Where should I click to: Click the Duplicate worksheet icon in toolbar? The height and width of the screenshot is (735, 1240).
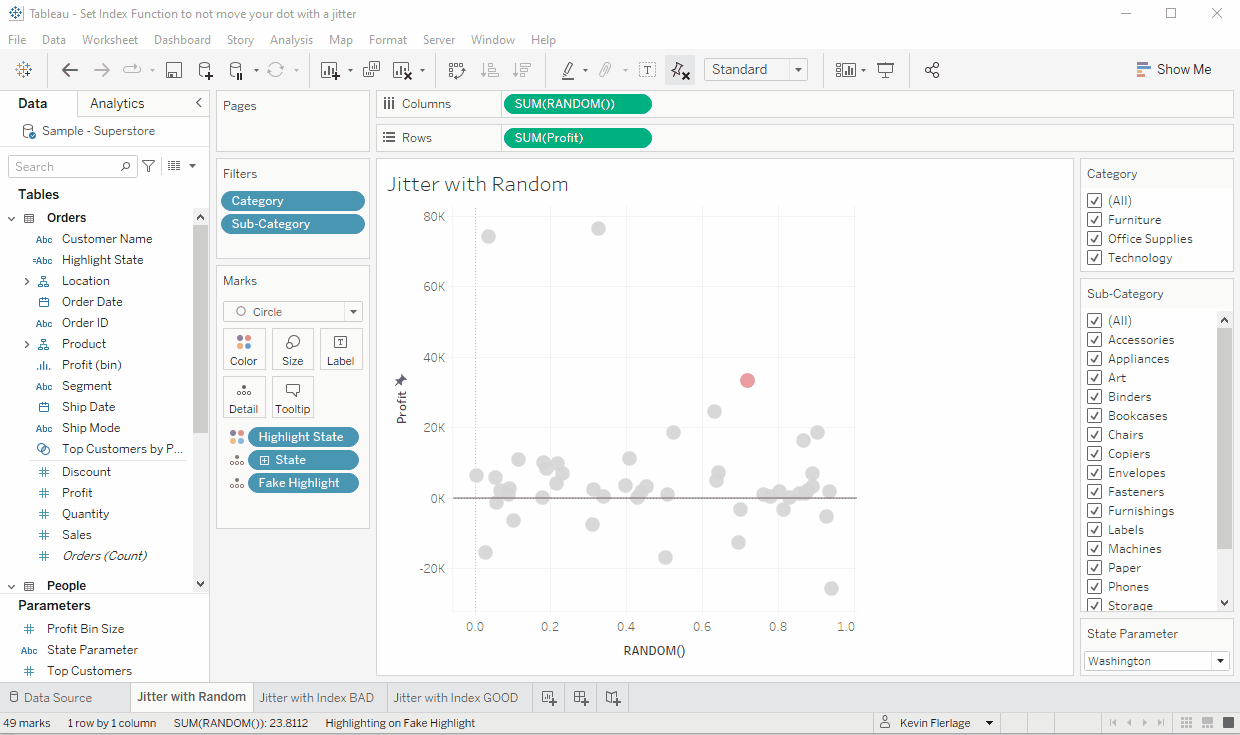tap(371, 70)
